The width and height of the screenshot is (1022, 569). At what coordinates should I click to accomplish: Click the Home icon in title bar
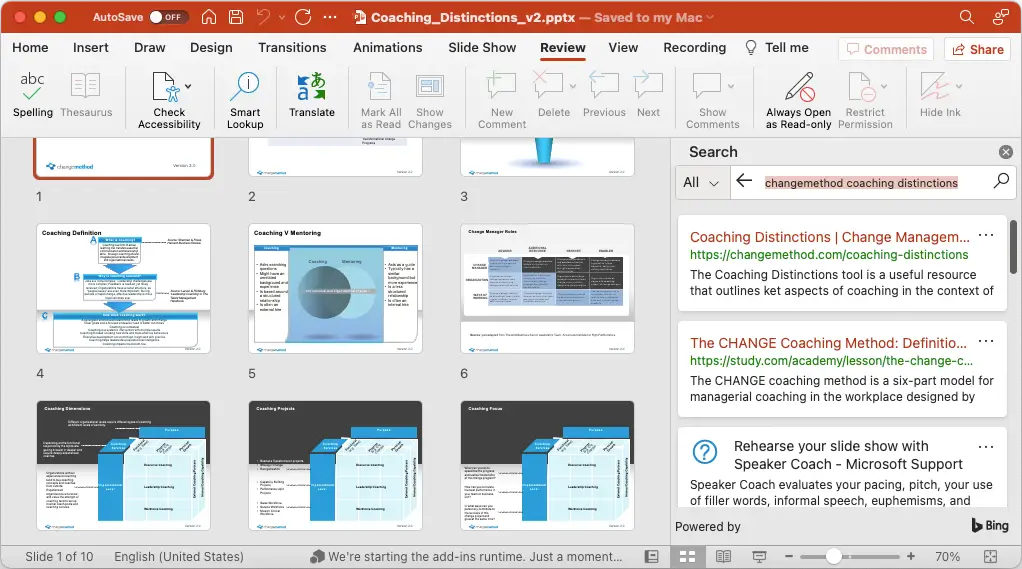(x=209, y=17)
